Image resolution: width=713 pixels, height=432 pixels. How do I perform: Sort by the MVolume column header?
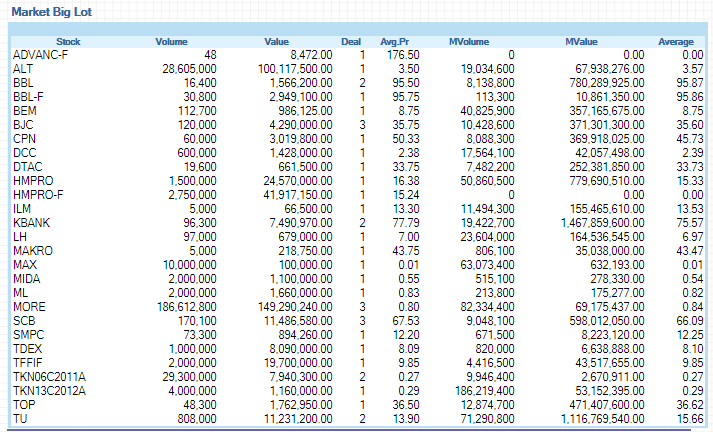[469, 41]
